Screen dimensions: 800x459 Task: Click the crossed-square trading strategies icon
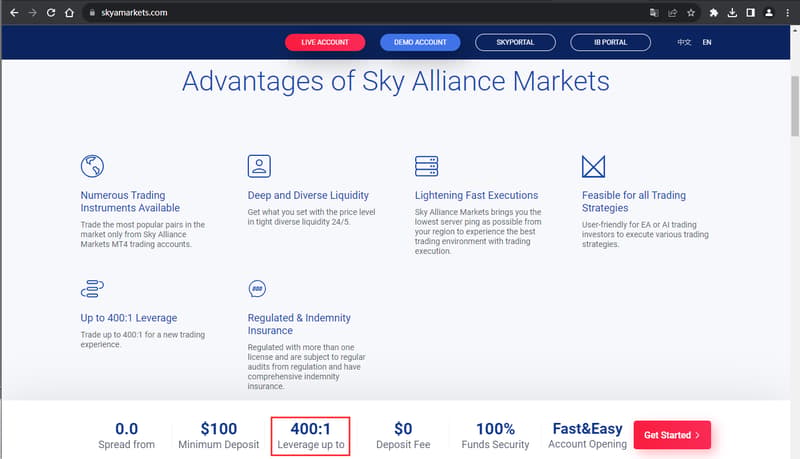(x=593, y=166)
